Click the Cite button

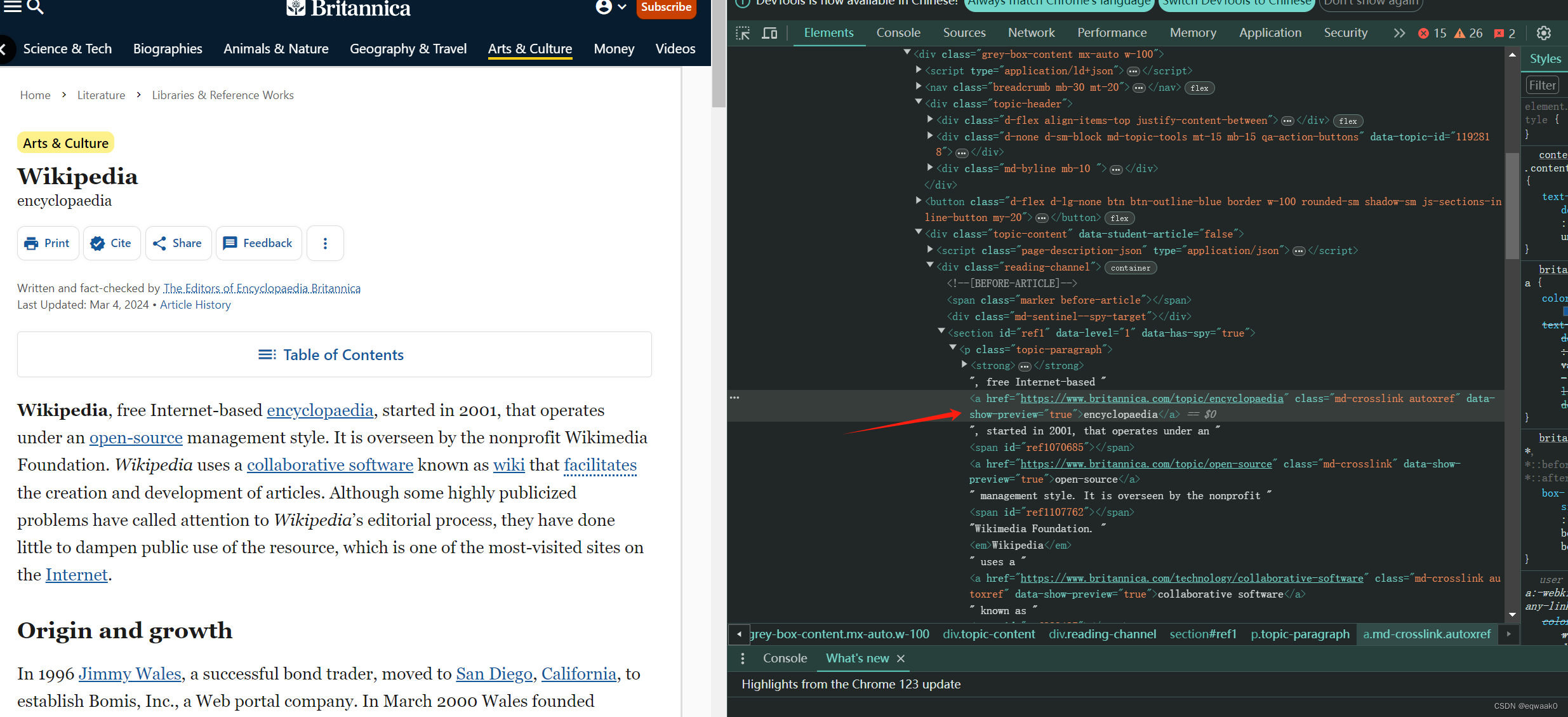click(111, 243)
